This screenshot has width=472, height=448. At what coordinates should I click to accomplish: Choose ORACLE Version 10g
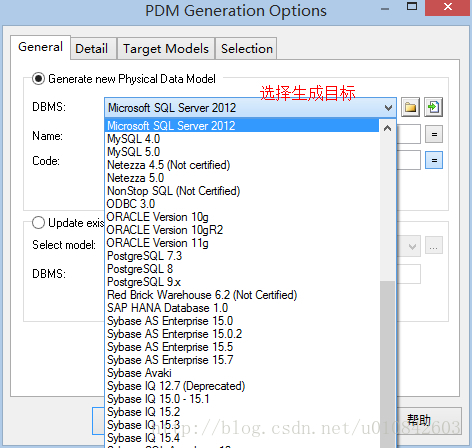pyautogui.click(x=242, y=217)
